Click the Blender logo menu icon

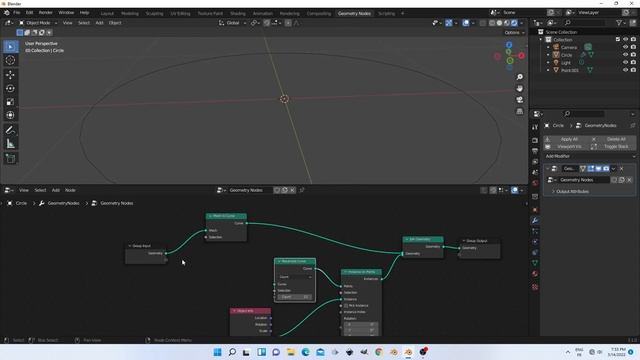(x=7, y=13)
